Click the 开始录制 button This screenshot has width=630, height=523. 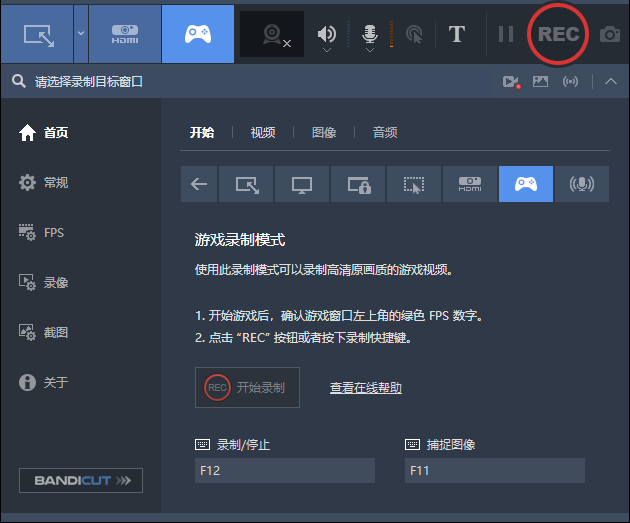click(x=248, y=388)
